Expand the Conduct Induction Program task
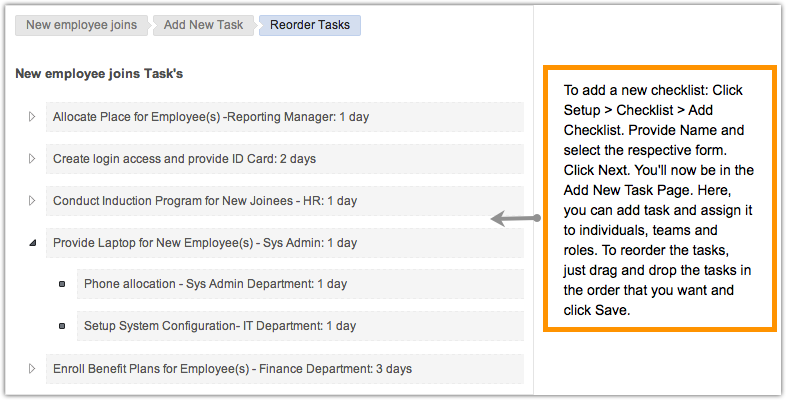The height and width of the screenshot is (400, 786). coord(32,201)
